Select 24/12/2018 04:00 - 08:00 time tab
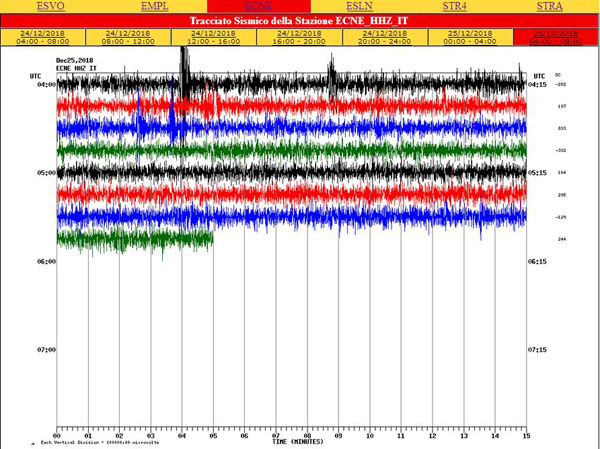 [x=43, y=36]
